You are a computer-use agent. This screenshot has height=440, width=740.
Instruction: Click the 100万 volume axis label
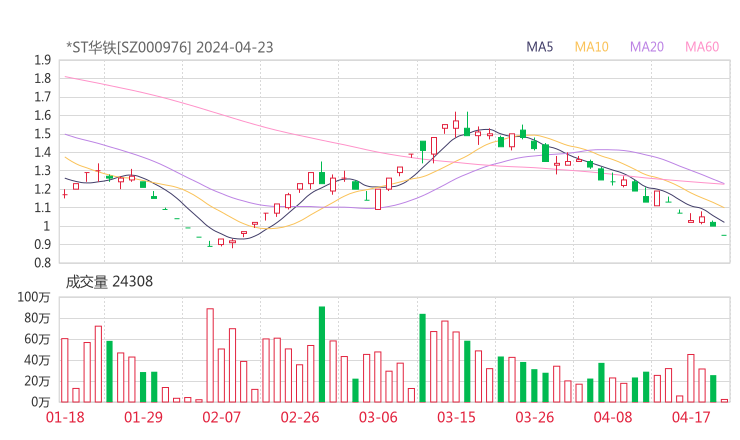click(x=34, y=297)
